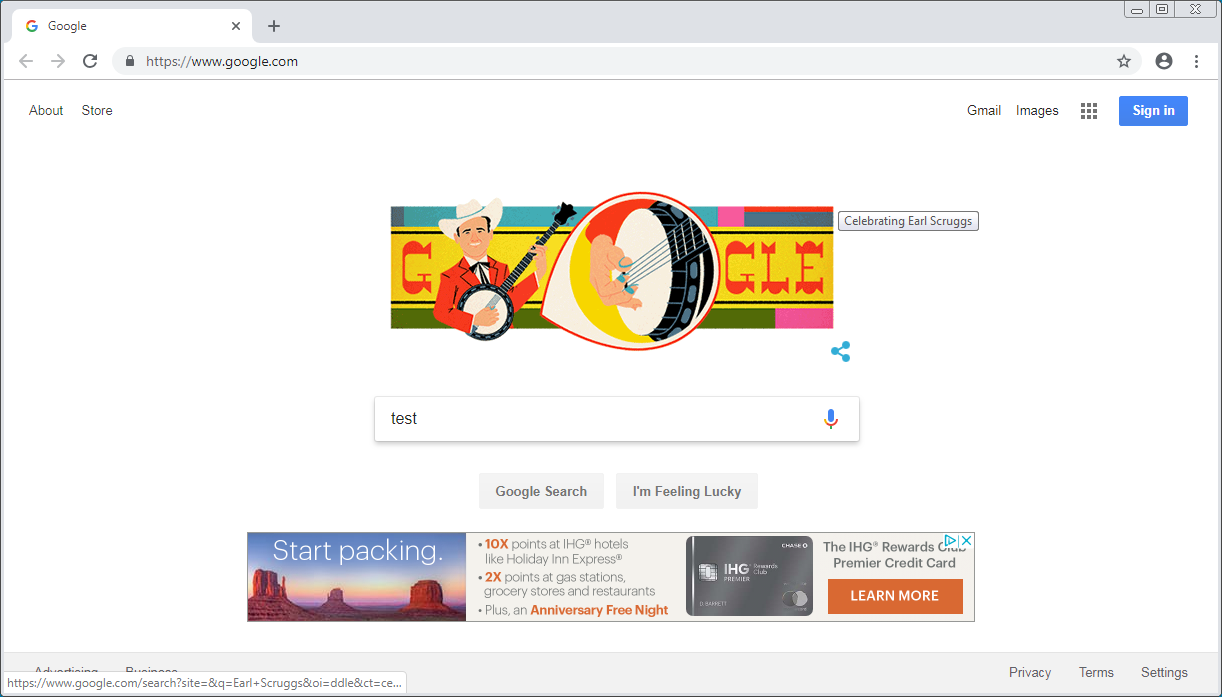Click the Start packing ad image
This screenshot has height=697, width=1222.
click(357, 577)
